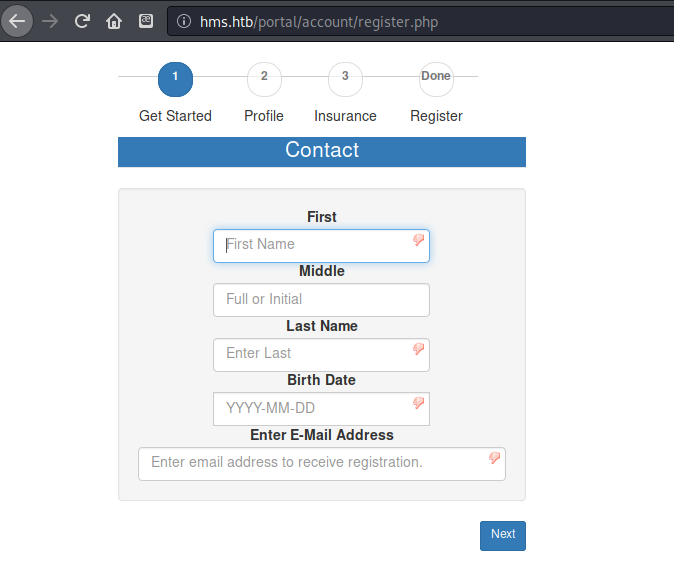Select the Done Register step

pyautogui.click(x=436, y=78)
